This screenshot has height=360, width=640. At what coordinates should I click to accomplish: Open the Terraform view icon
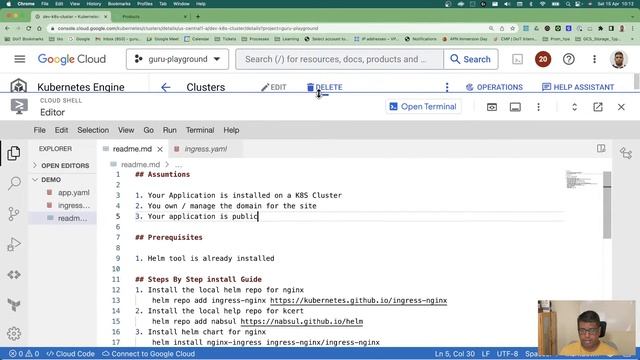point(14,304)
